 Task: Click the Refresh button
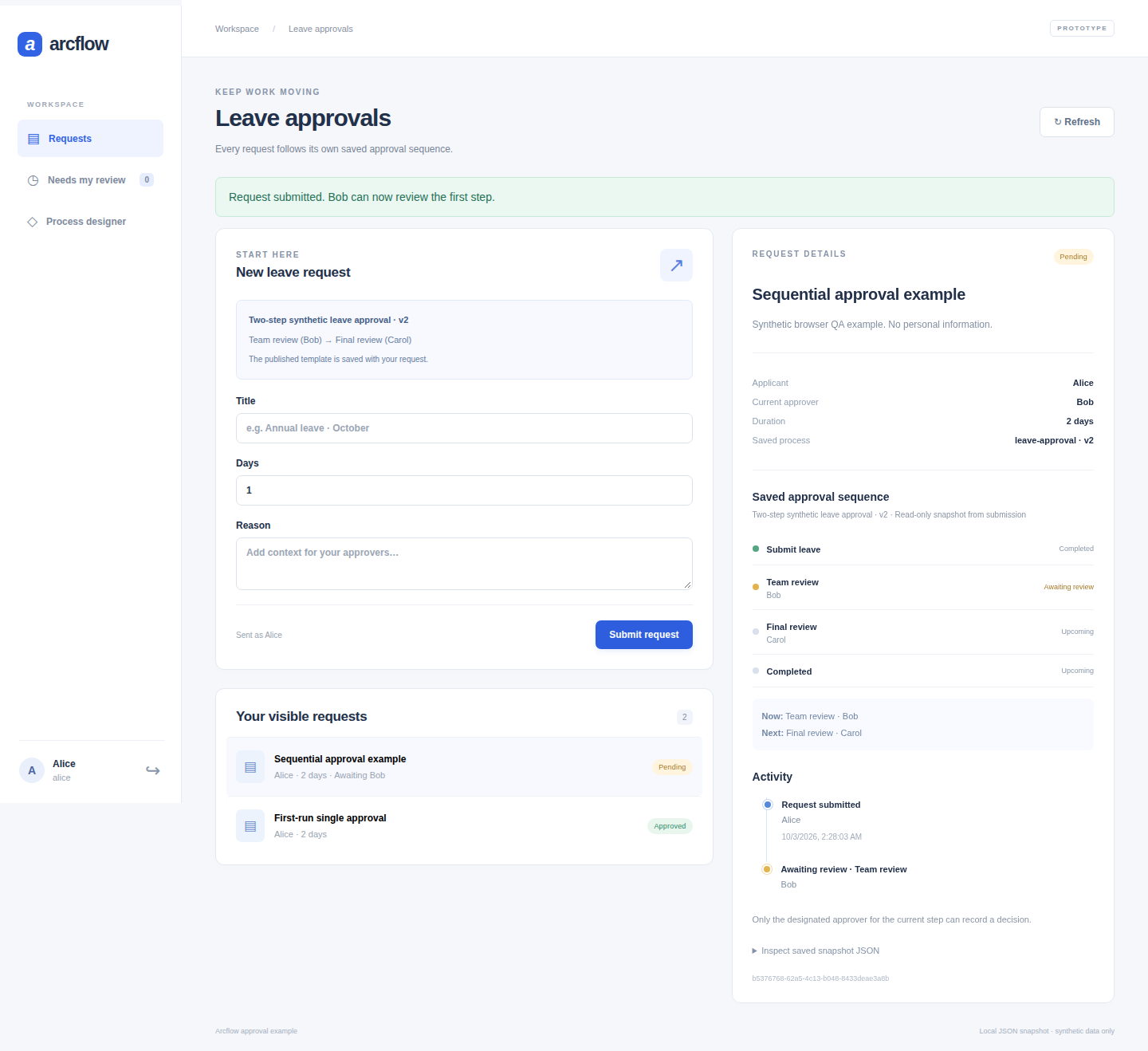pos(1076,122)
